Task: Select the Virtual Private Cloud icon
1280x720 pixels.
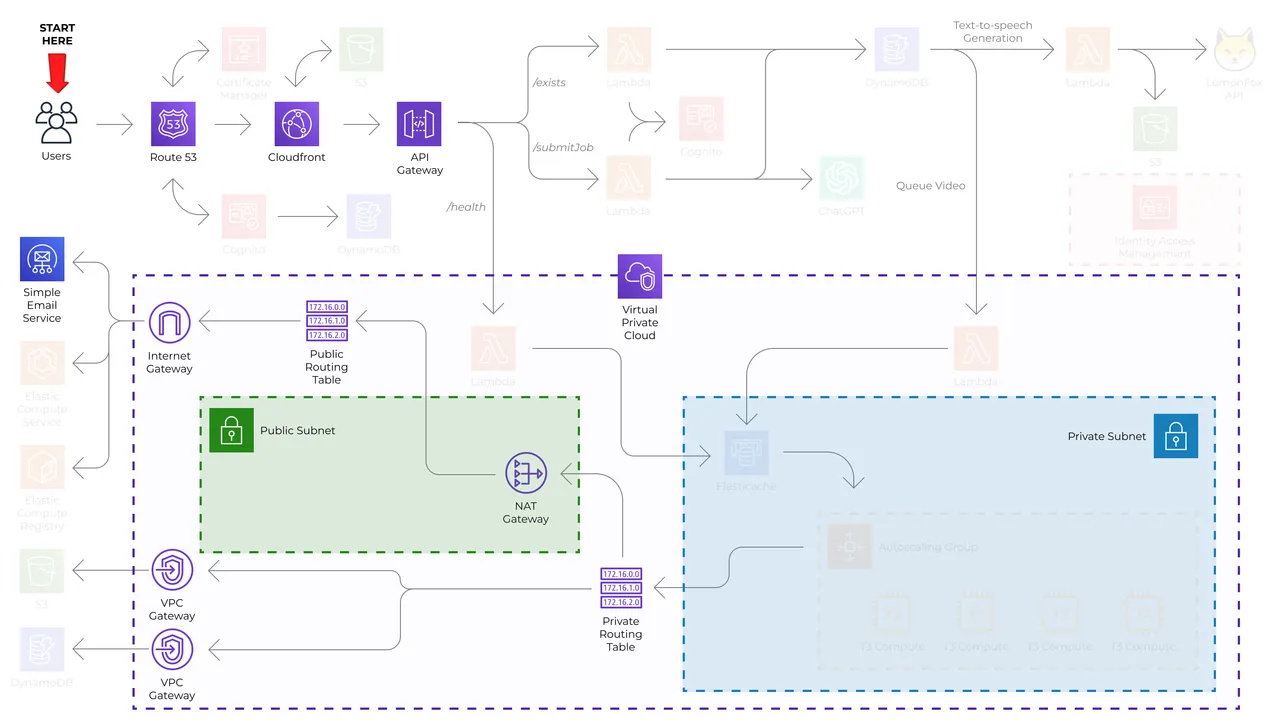Action: click(x=640, y=277)
